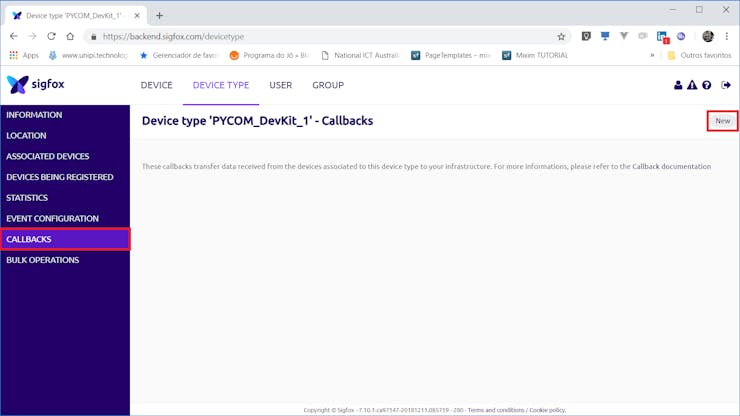Open the help question mark icon
740x416 pixels.
pos(706,85)
